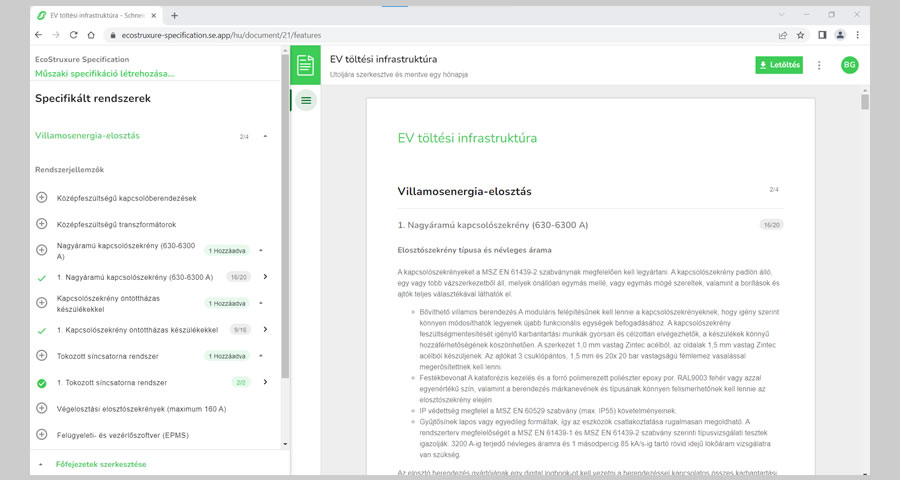This screenshot has width=900, height=480.
Task: Add Középfeszültségű kapcsolóberendezések with its plus icon
Action: tap(41, 198)
